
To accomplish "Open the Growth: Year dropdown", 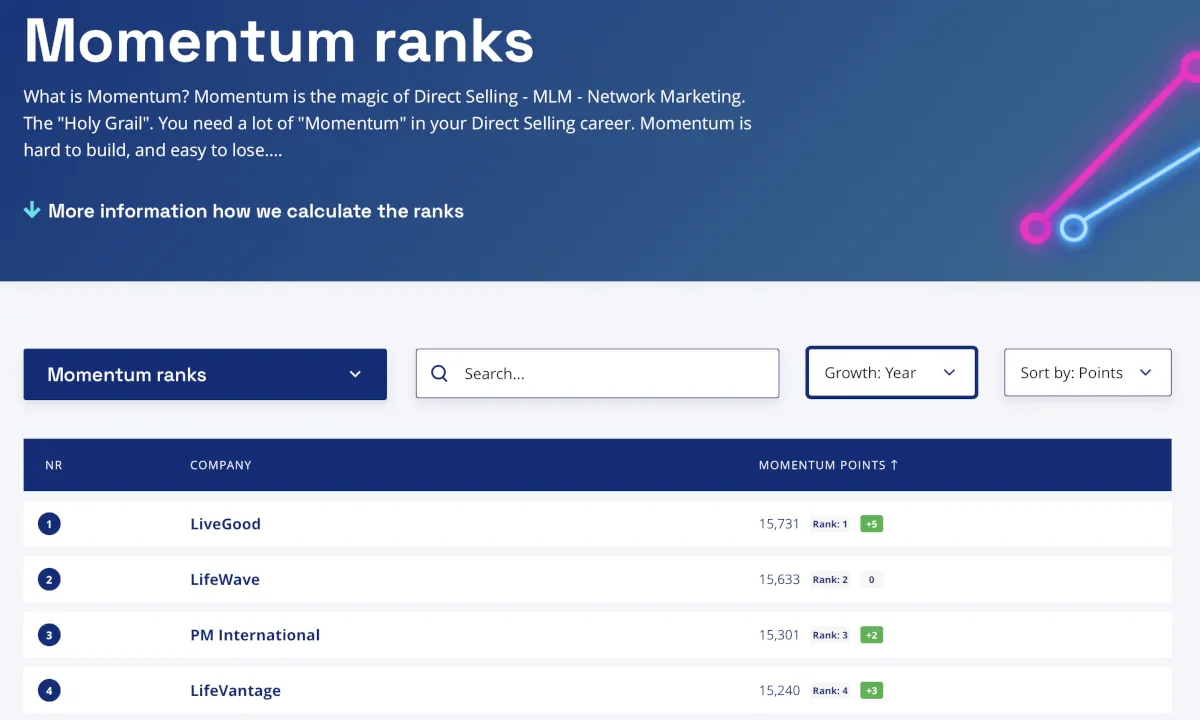I will tap(891, 373).
